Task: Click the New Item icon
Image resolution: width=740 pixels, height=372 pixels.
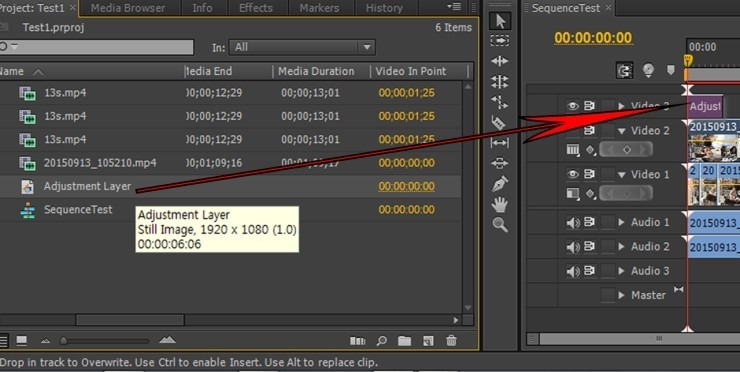Action: click(x=428, y=340)
